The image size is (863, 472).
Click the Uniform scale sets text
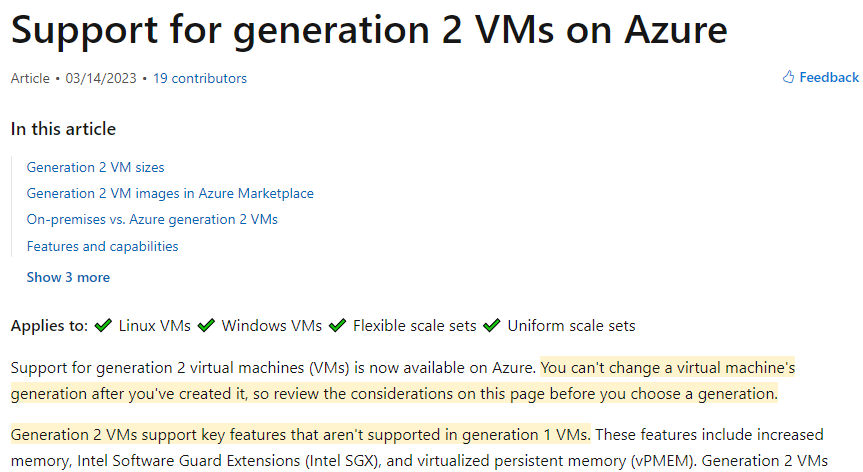571,326
